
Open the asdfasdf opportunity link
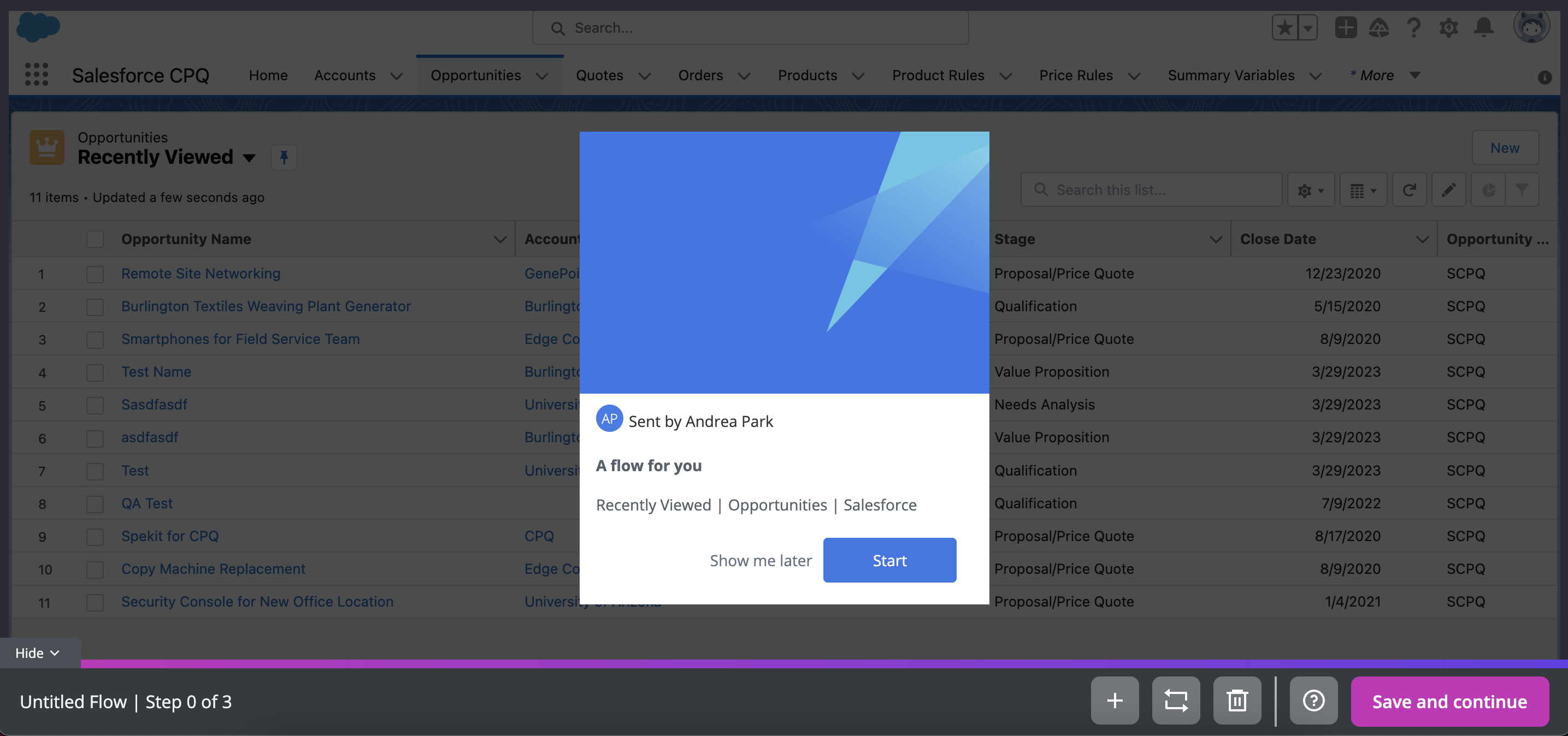point(150,437)
